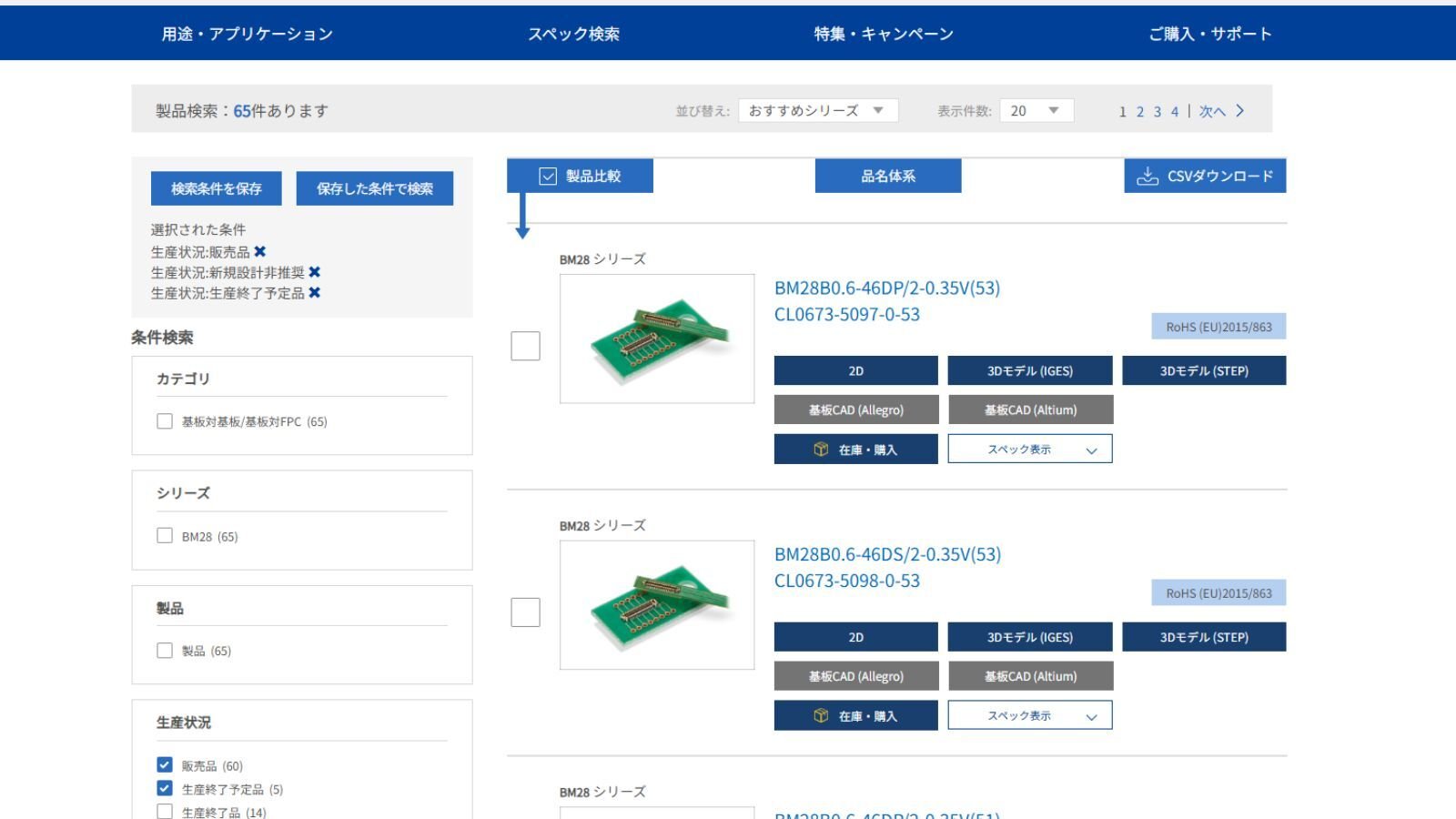This screenshot has width=1456, height=819.
Task: Remove the 生産終了予定品 filter condition
Action: (315, 292)
